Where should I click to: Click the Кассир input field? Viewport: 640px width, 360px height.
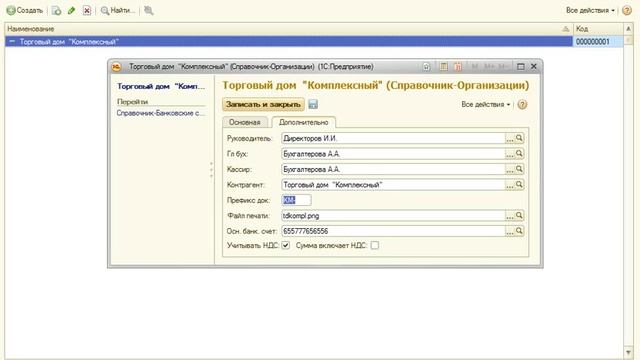(393, 169)
